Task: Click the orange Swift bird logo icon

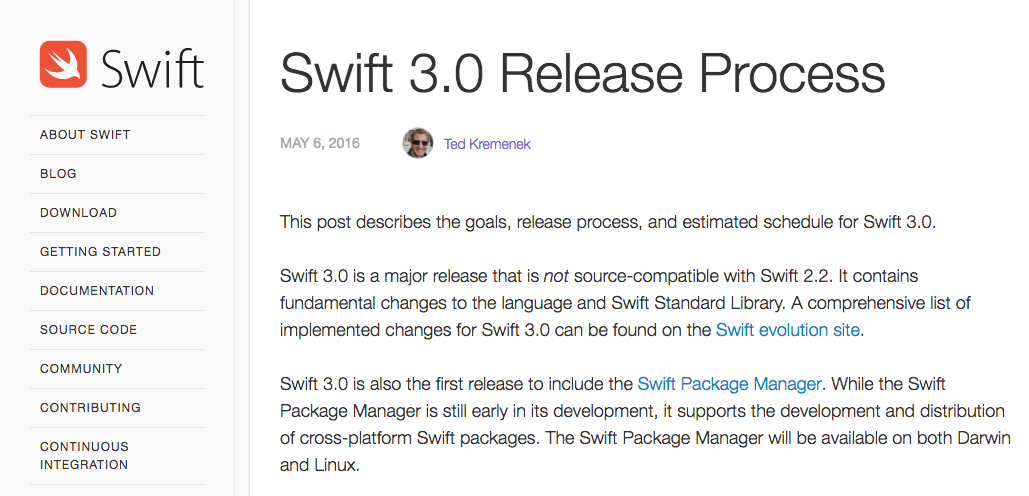Action: point(64,64)
